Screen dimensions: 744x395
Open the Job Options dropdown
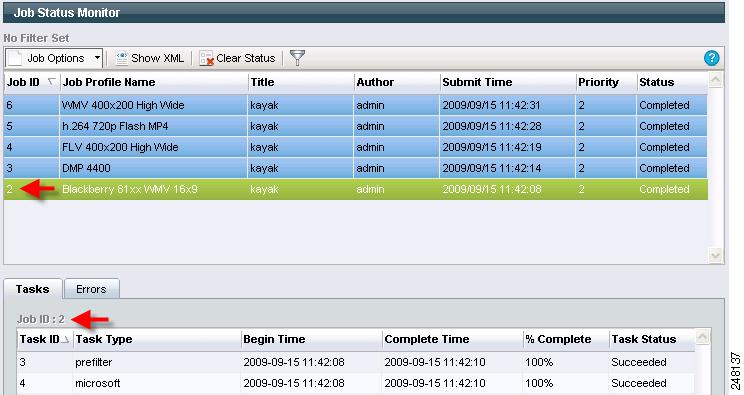tap(54, 58)
